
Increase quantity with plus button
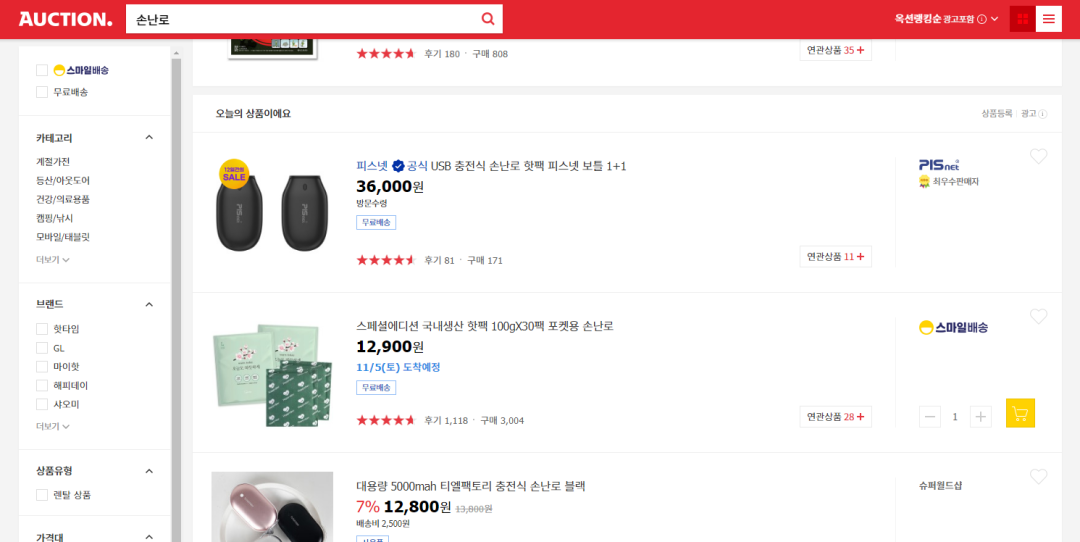(981, 417)
